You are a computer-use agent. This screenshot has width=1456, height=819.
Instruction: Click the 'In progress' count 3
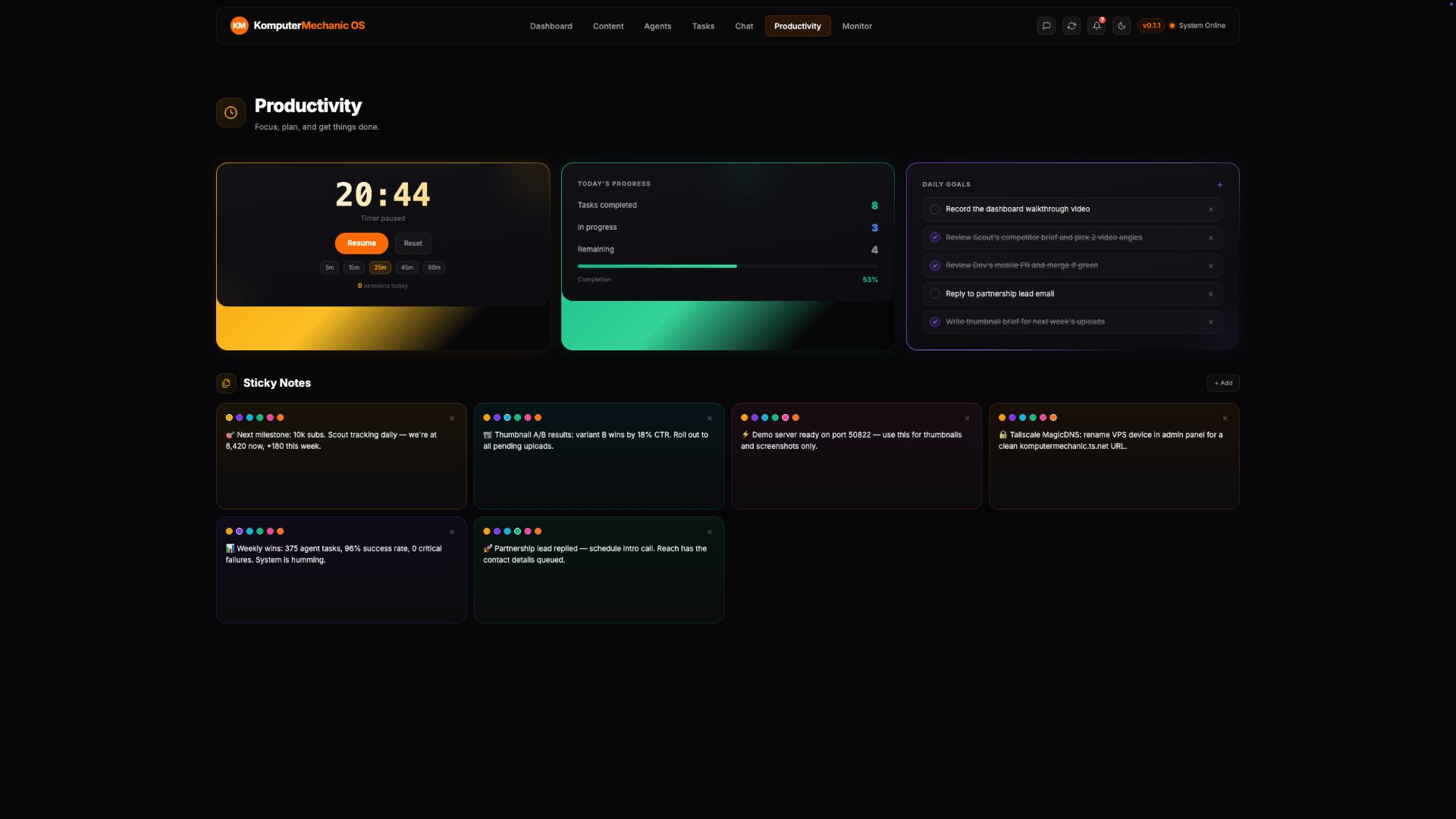click(x=874, y=227)
